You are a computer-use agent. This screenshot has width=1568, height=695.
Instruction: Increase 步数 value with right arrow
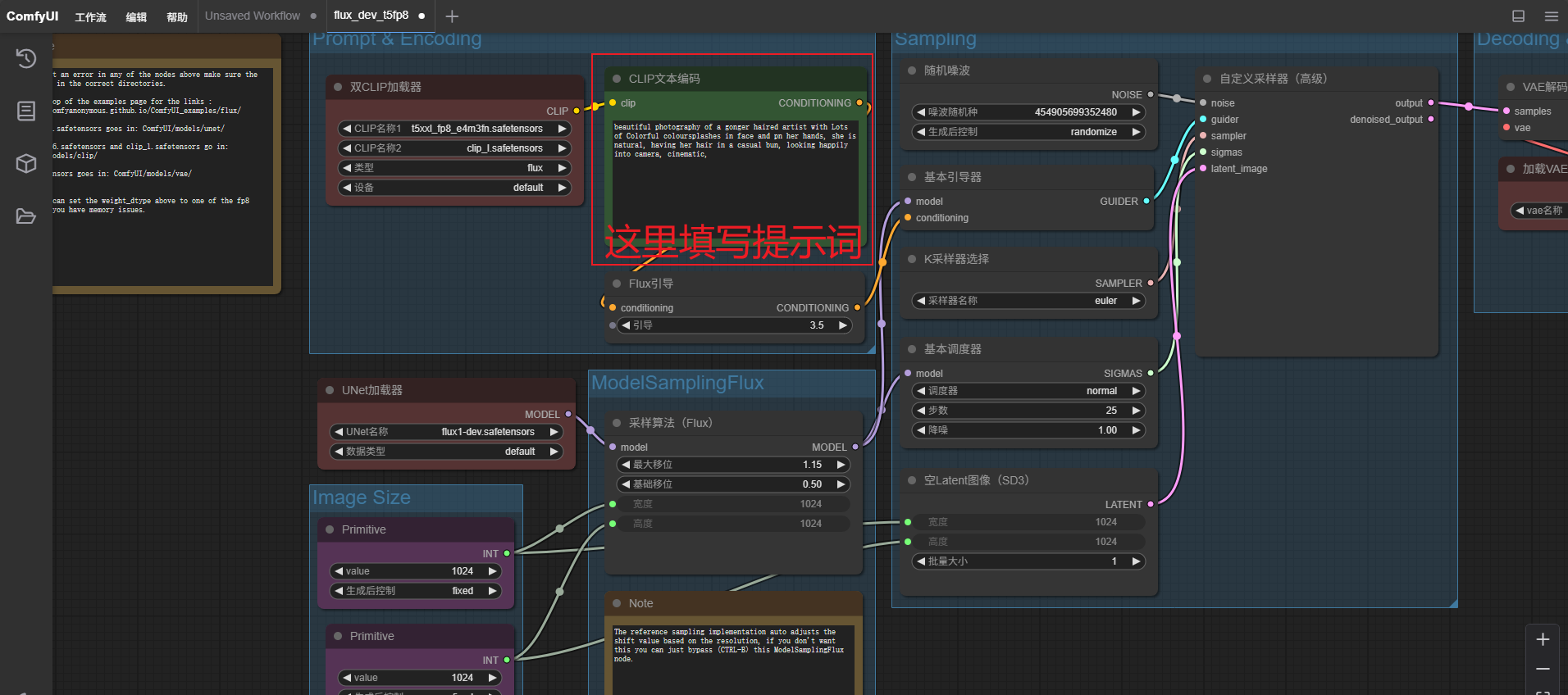tap(1137, 411)
